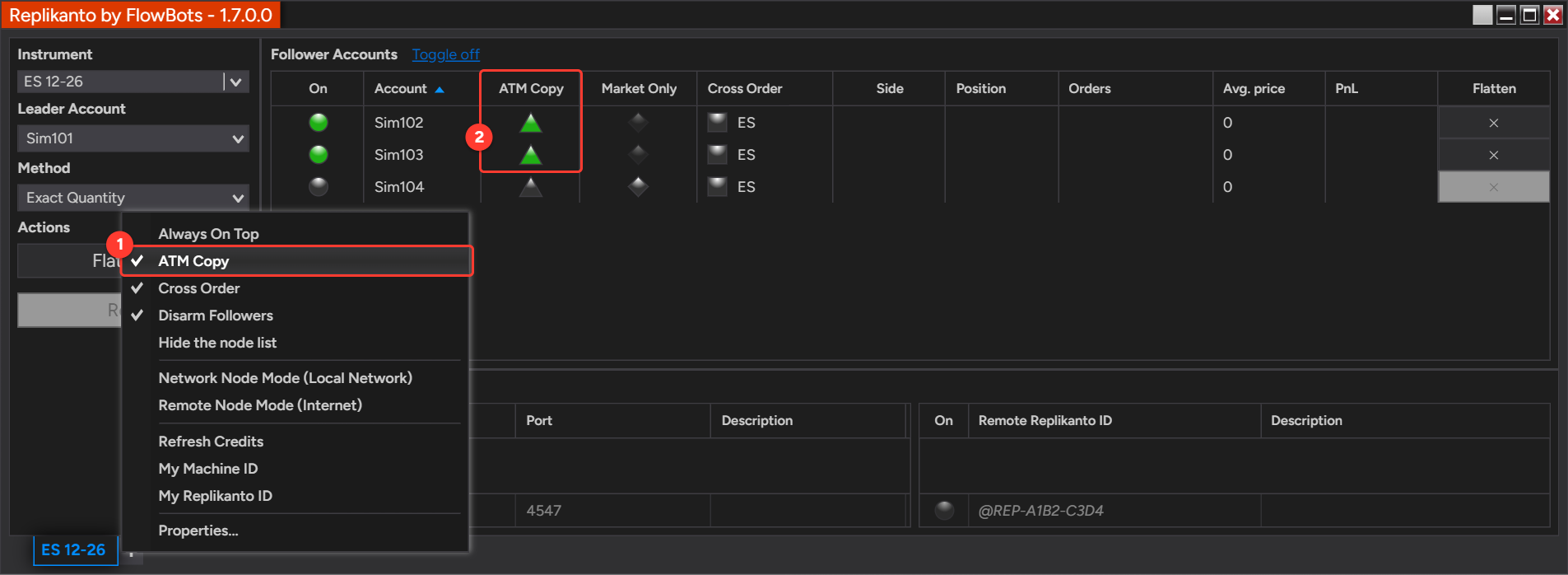Click the Toggle off link

(445, 54)
